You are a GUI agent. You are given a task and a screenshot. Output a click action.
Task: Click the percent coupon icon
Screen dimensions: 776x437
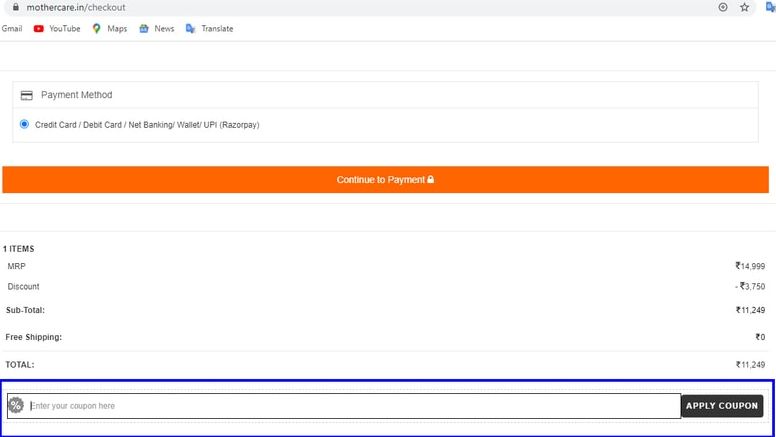pyautogui.click(x=16, y=405)
